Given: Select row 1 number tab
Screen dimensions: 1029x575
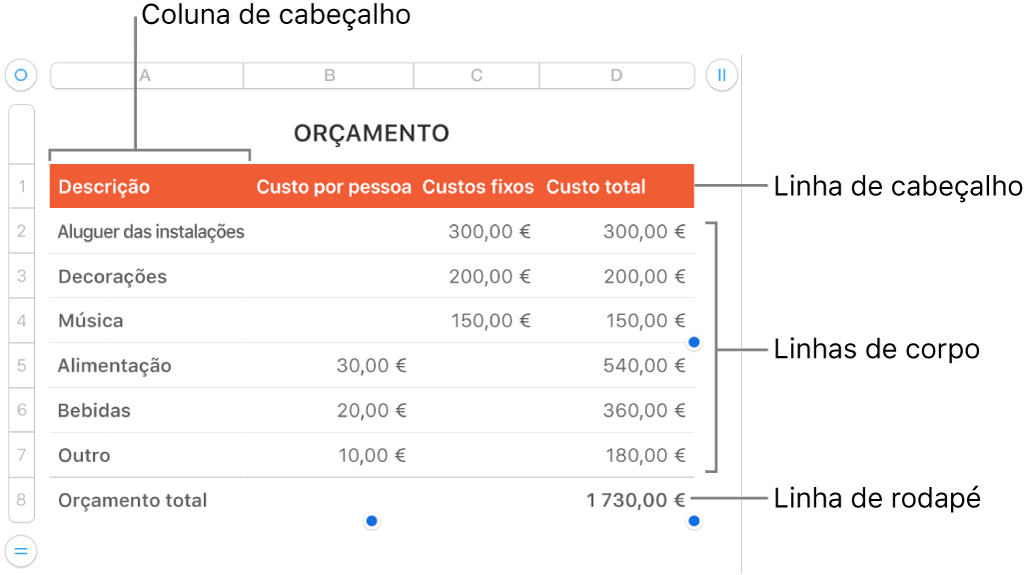Looking at the screenshot, I should coord(21,187).
